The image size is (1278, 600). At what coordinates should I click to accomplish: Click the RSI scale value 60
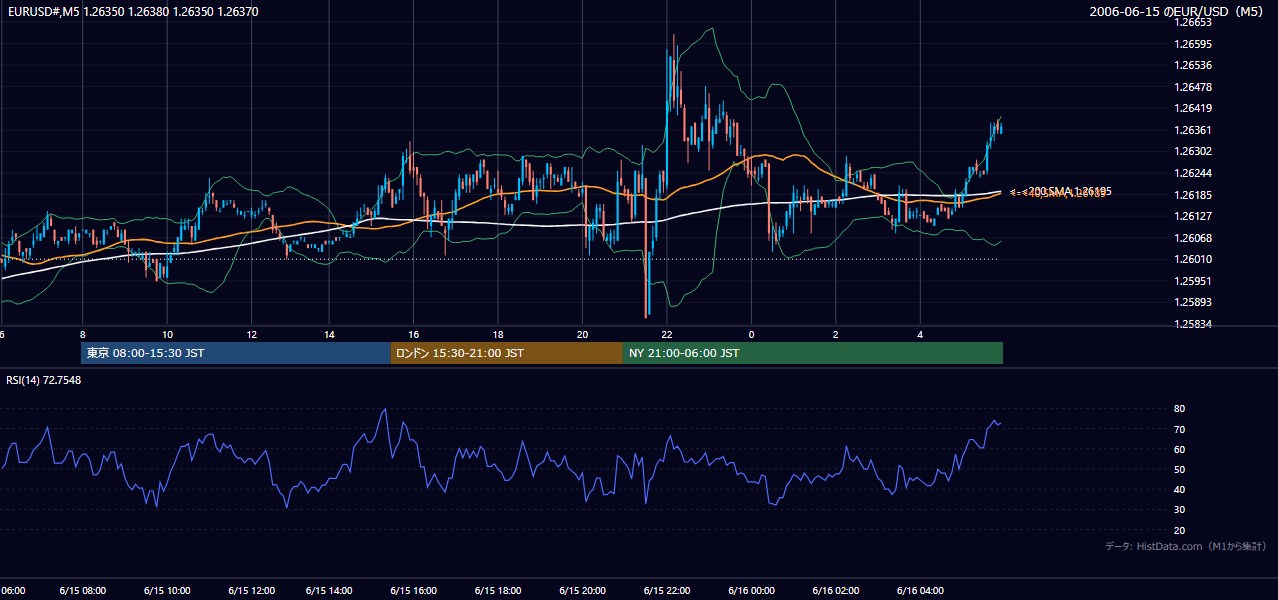1179,449
